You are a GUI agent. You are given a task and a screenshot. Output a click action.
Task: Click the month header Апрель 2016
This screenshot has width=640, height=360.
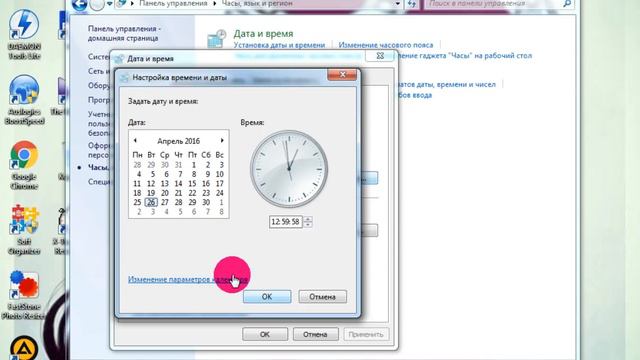[178, 141]
